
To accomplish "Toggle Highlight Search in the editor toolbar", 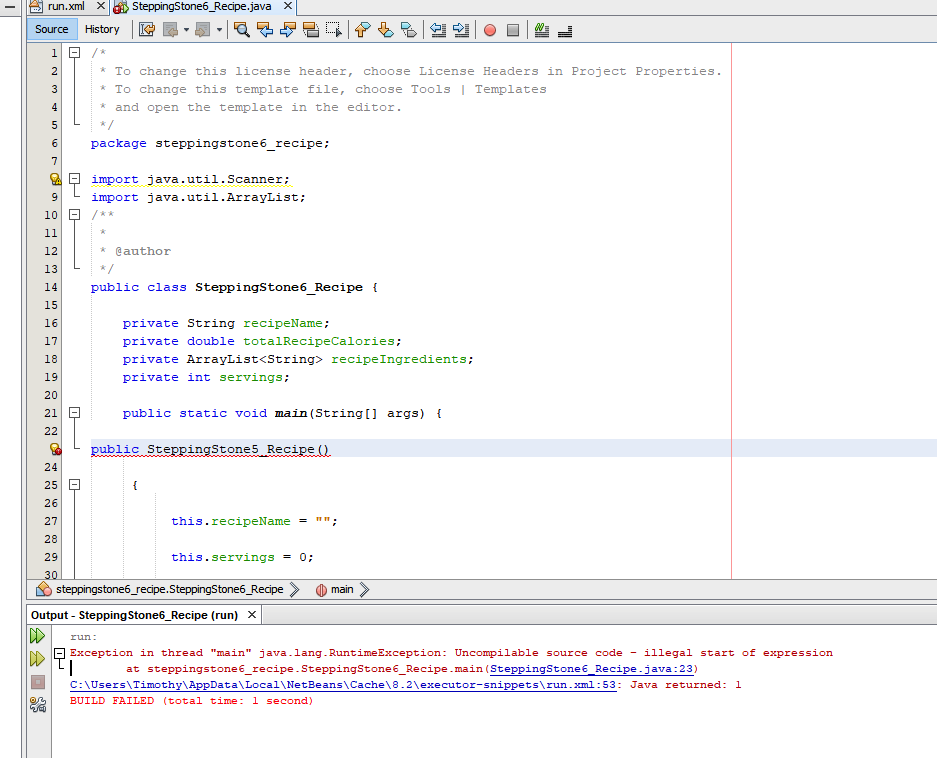I will [x=311, y=29].
